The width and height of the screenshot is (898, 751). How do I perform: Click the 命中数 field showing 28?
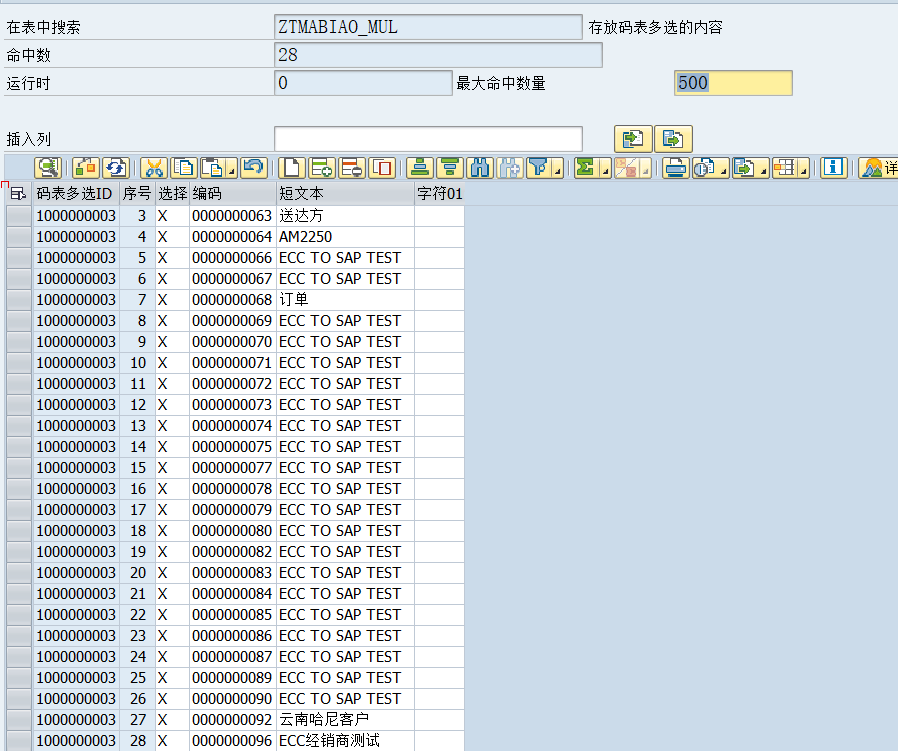tap(438, 55)
